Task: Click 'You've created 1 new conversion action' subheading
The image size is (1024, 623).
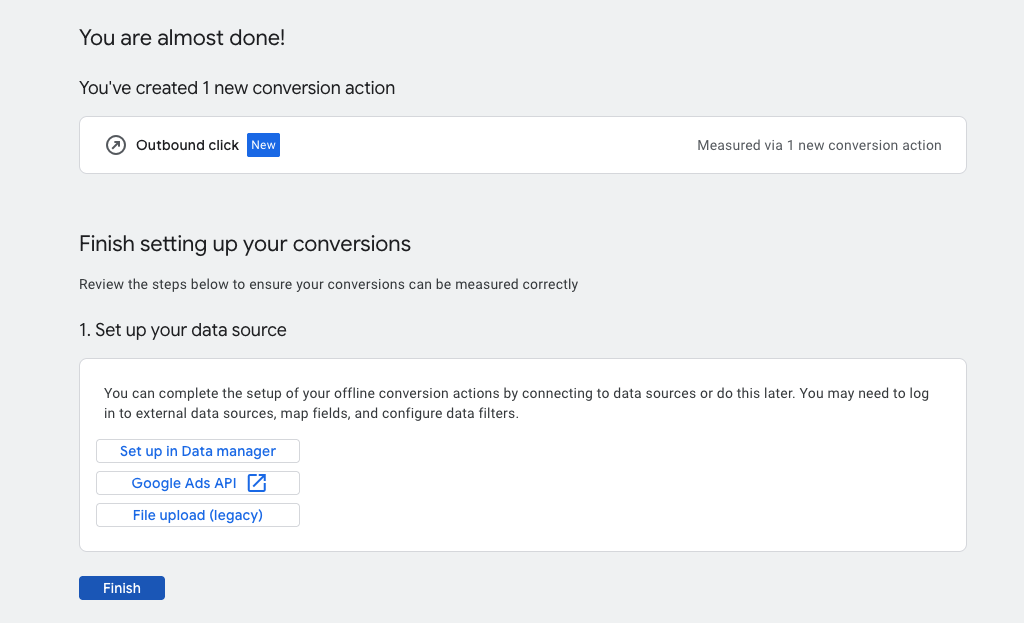Action: pyautogui.click(x=237, y=88)
